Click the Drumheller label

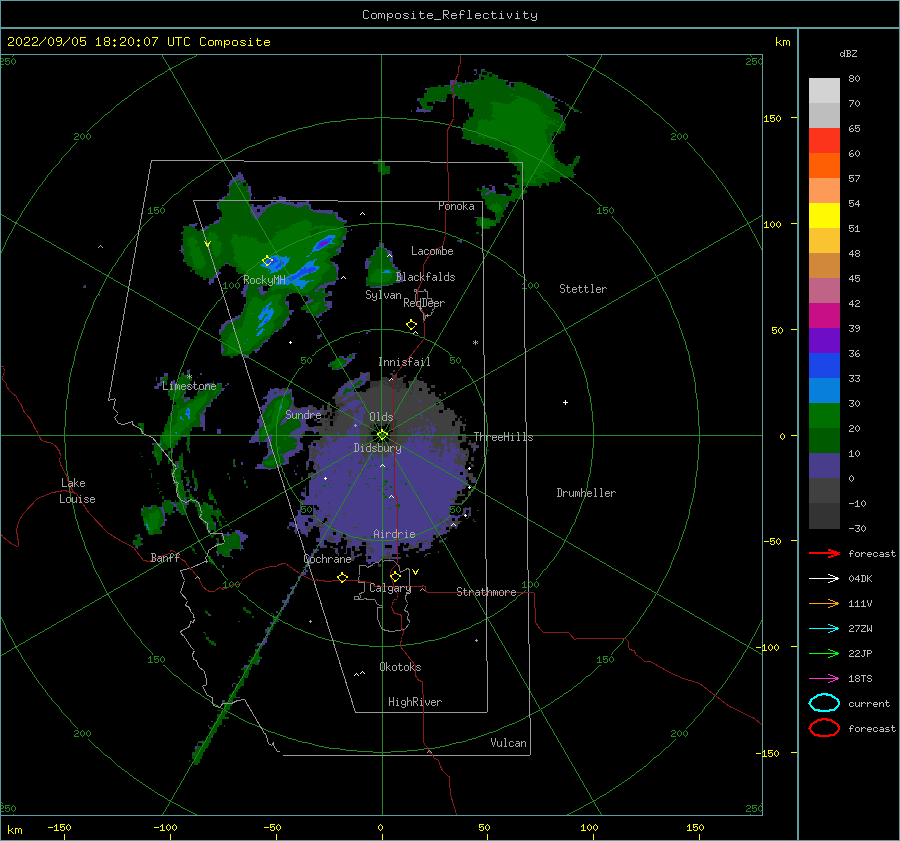pyautogui.click(x=586, y=493)
